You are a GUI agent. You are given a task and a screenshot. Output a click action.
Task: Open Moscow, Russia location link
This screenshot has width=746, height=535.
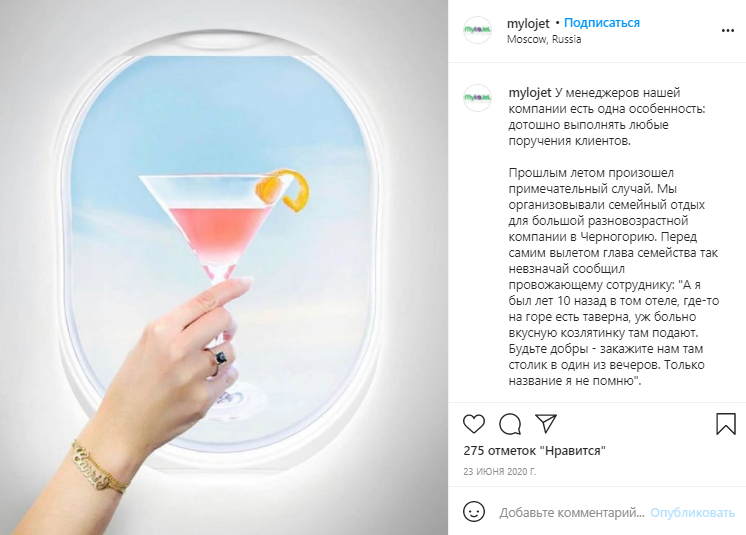(544, 39)
